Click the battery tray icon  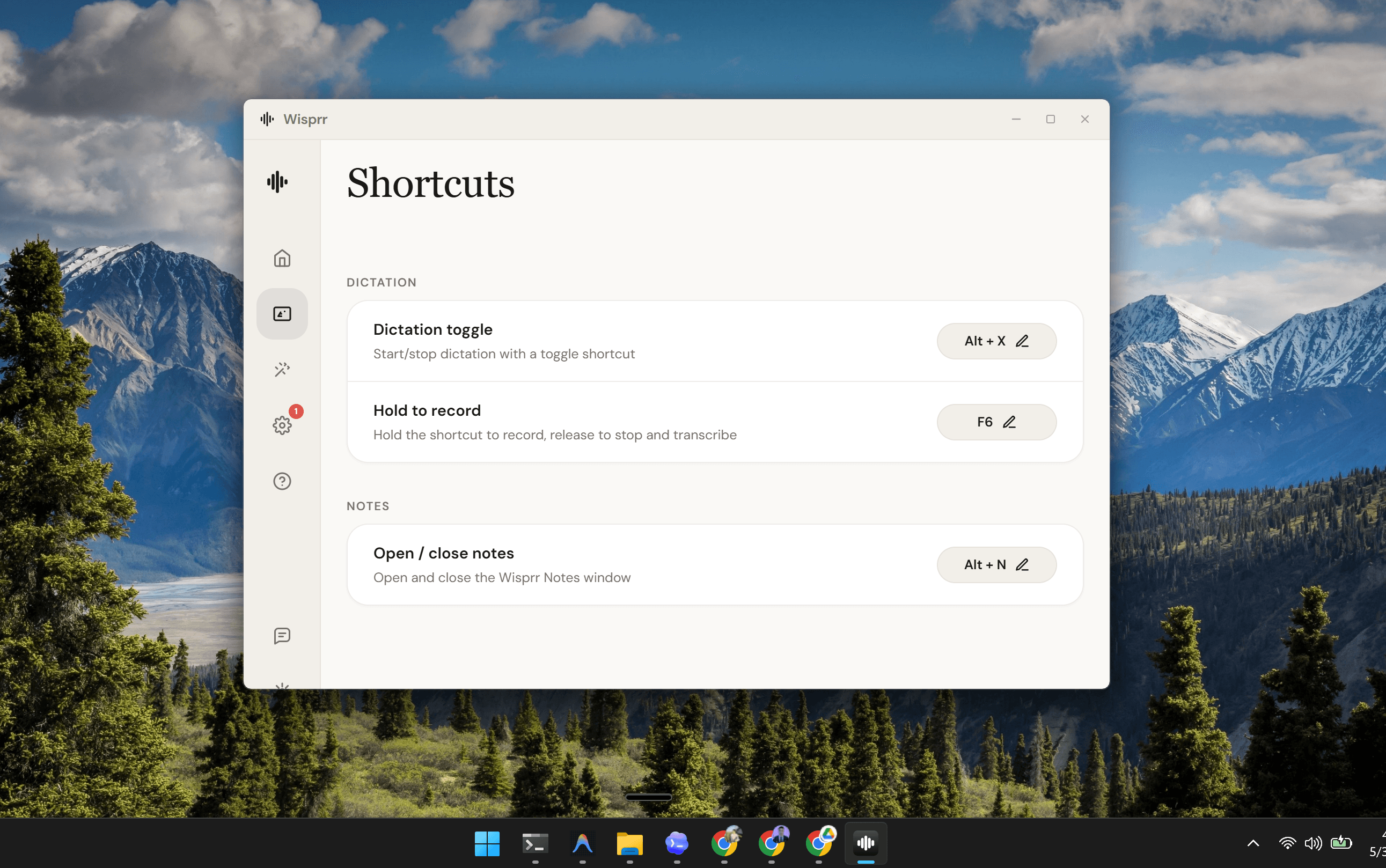click(x=1341, y=843)
